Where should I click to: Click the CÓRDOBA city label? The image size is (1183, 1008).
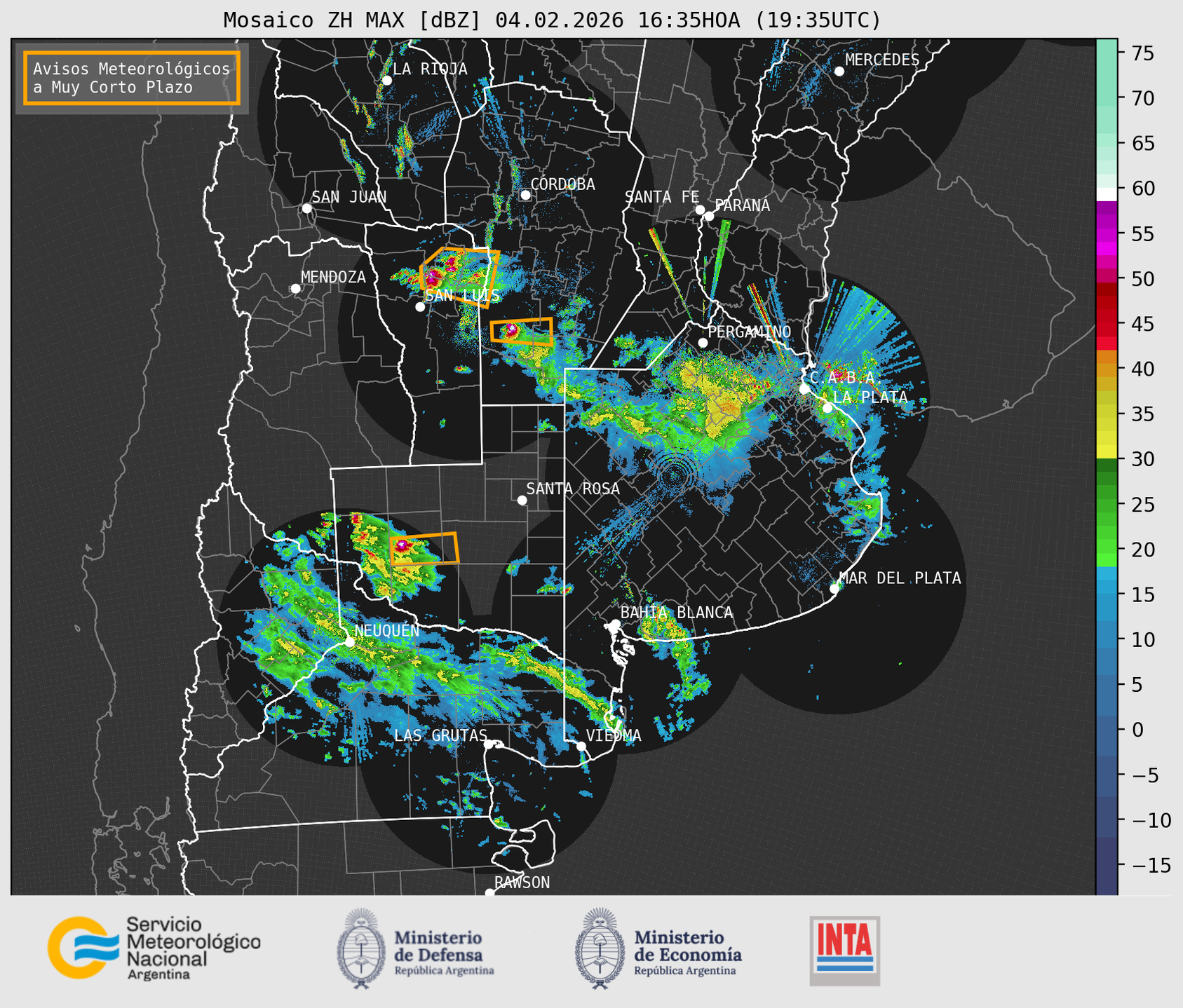click(562, 184)
